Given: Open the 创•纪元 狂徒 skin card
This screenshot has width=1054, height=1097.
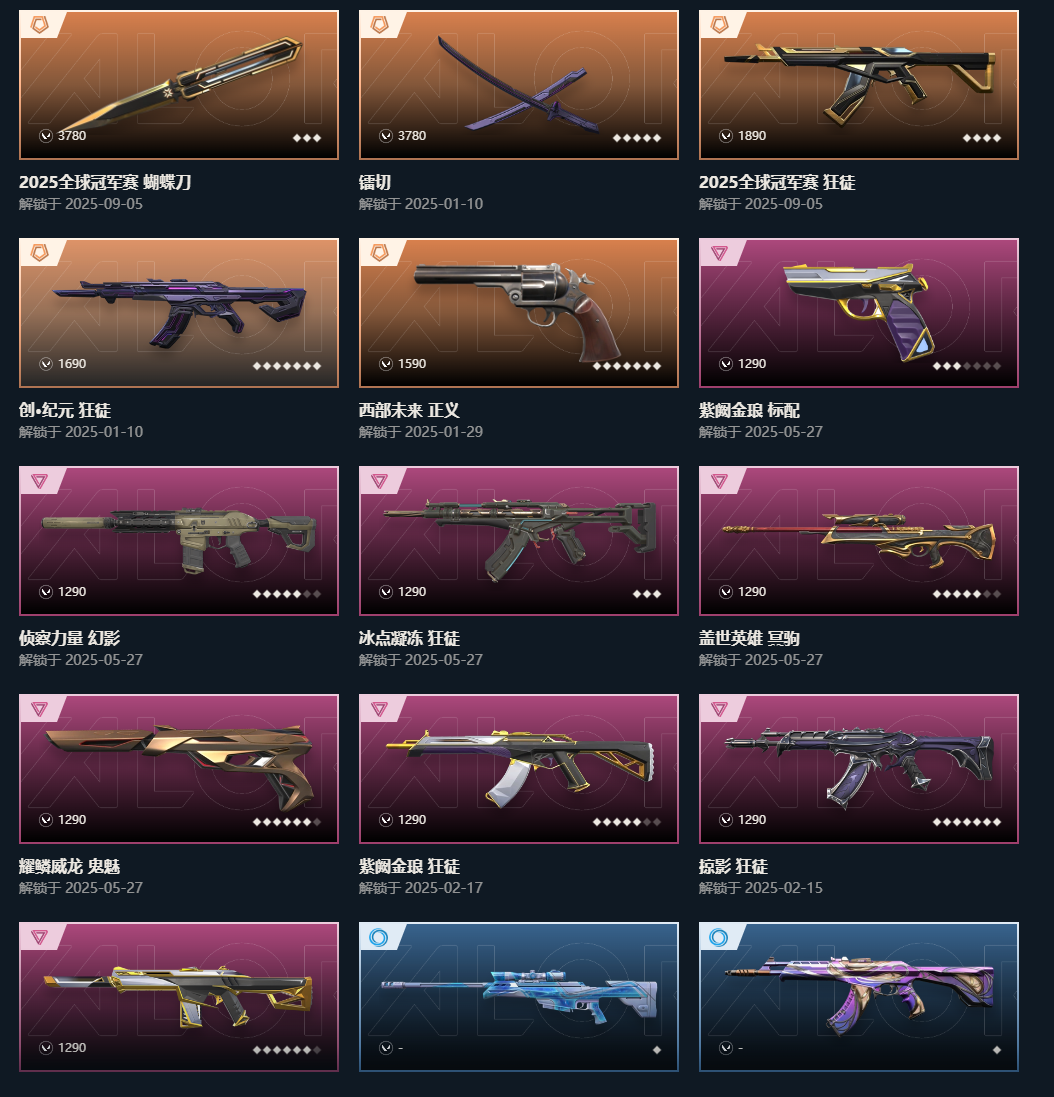Looking at the screenshot, I should point(179,313).
